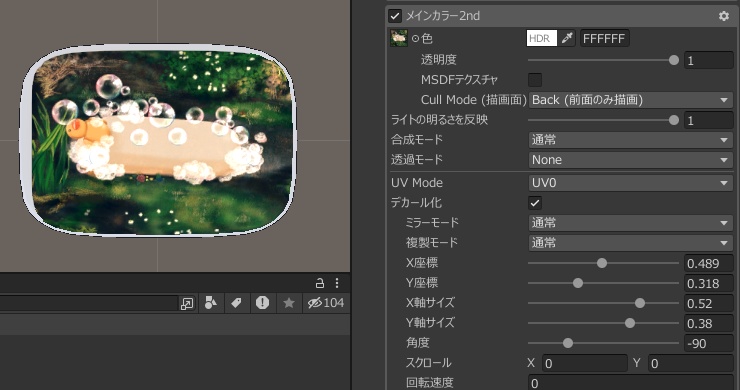Viewport: 740px width, 390px height.
Task: Open the search-by-type filter icon
Action: tap(210, 303)
